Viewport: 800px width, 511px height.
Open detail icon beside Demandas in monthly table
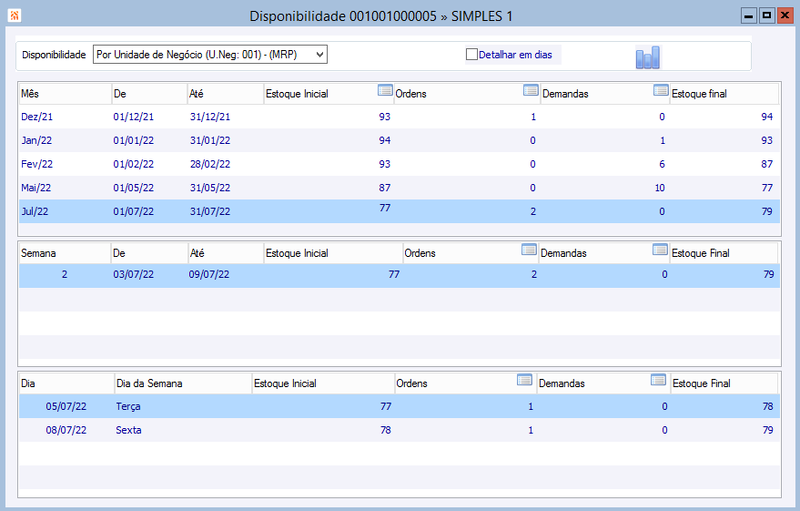pos(531,90)
